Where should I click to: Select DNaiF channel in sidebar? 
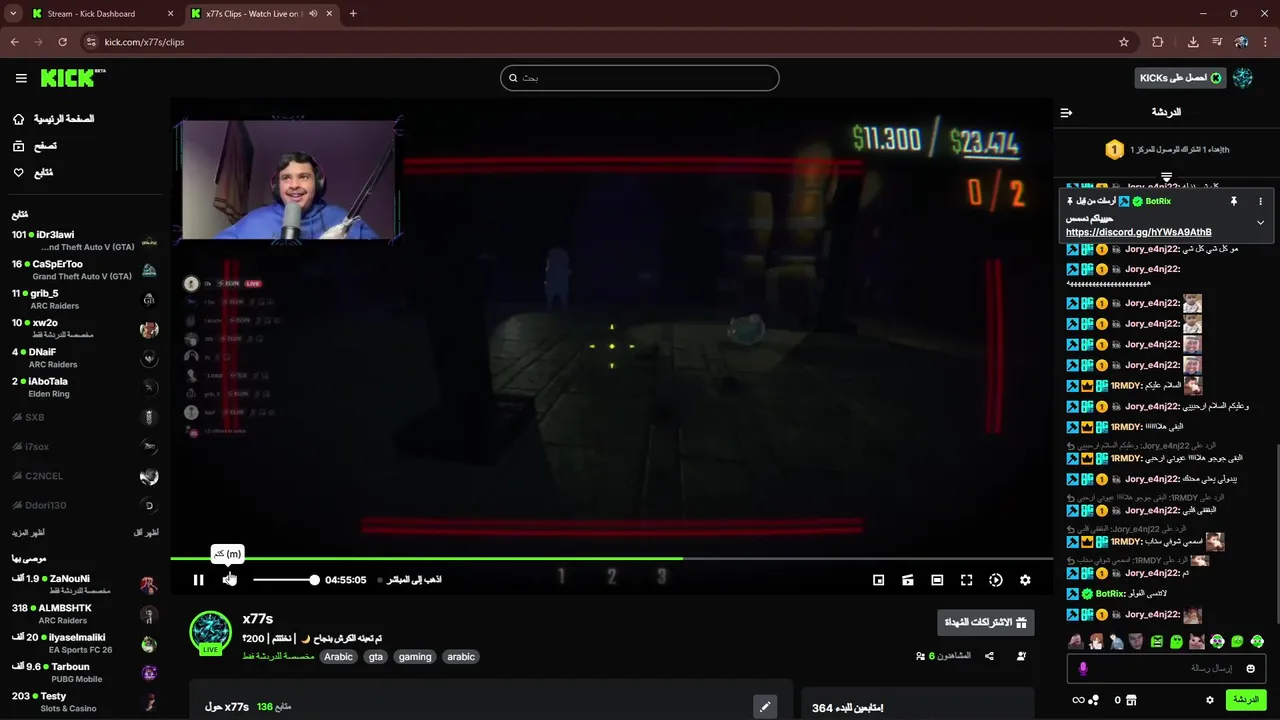85,358
